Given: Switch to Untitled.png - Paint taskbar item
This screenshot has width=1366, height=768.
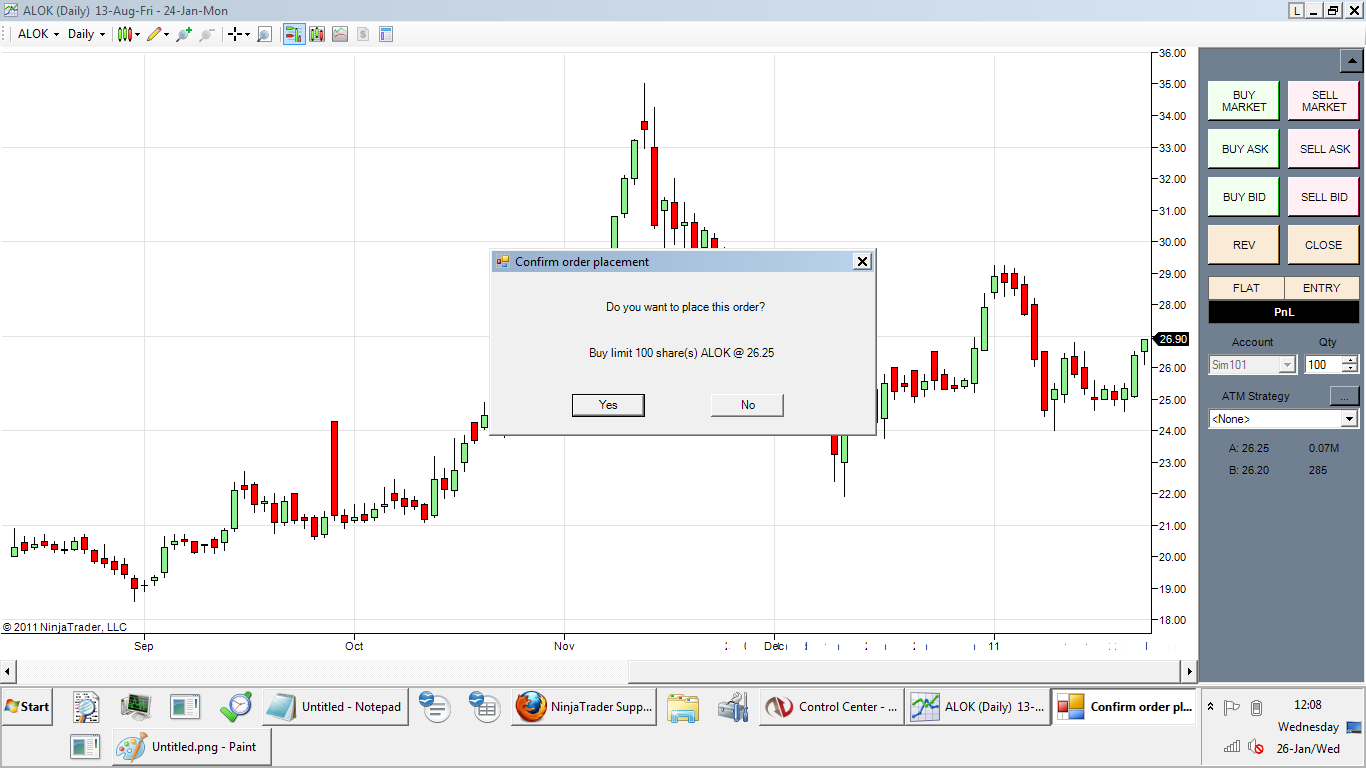Looking at the screenshot, I should [x=191, y=747].
